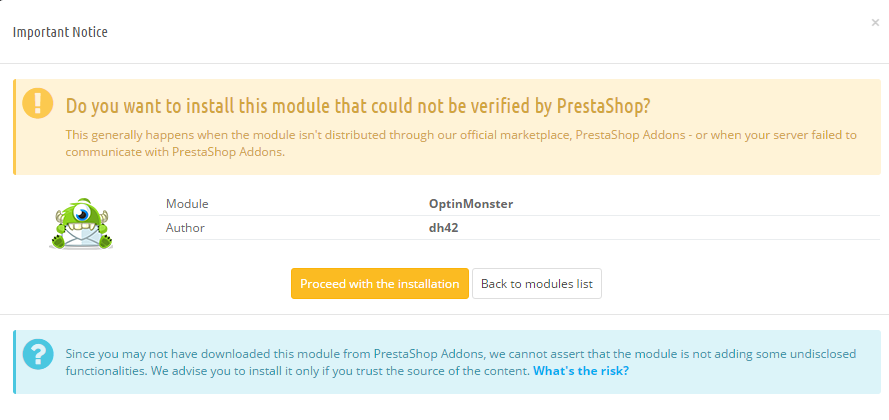The width and height of the screenshot is (889, 420).
Task: Click "trust the source of the content" sentence
Action: [444, 371]
